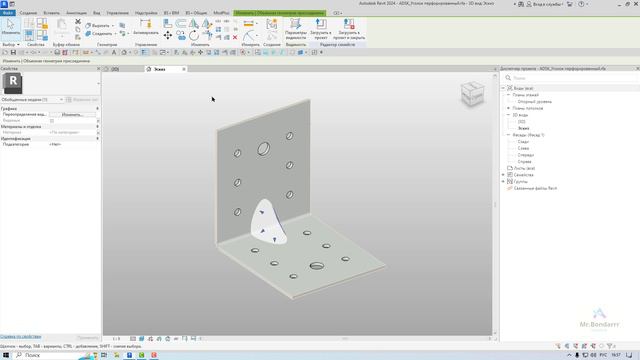Expand the Планы потолков tree node
Screen dimensions: 640x360
click(509, 108)
